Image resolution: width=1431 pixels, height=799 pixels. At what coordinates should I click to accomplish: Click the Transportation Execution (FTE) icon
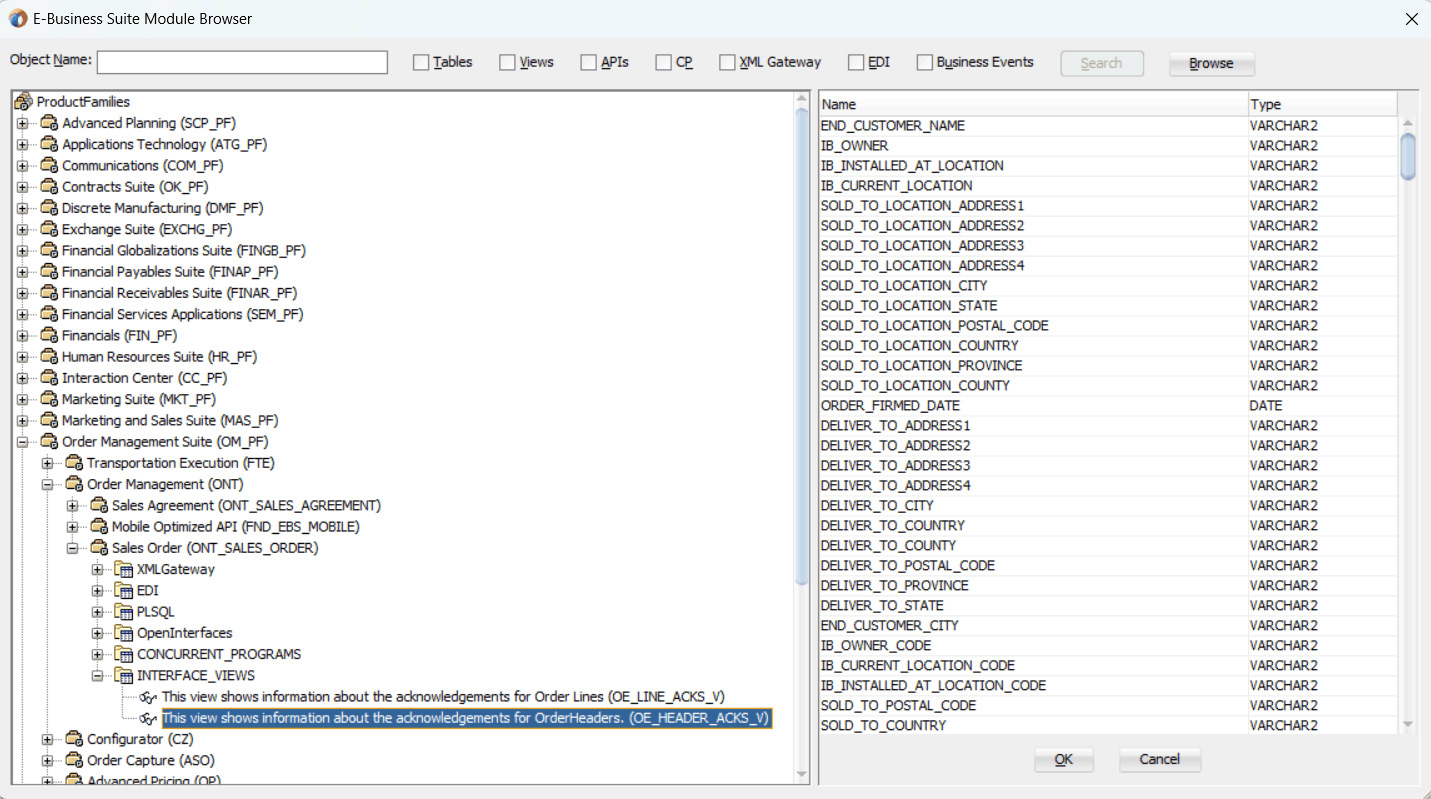(x=74, y=463)
